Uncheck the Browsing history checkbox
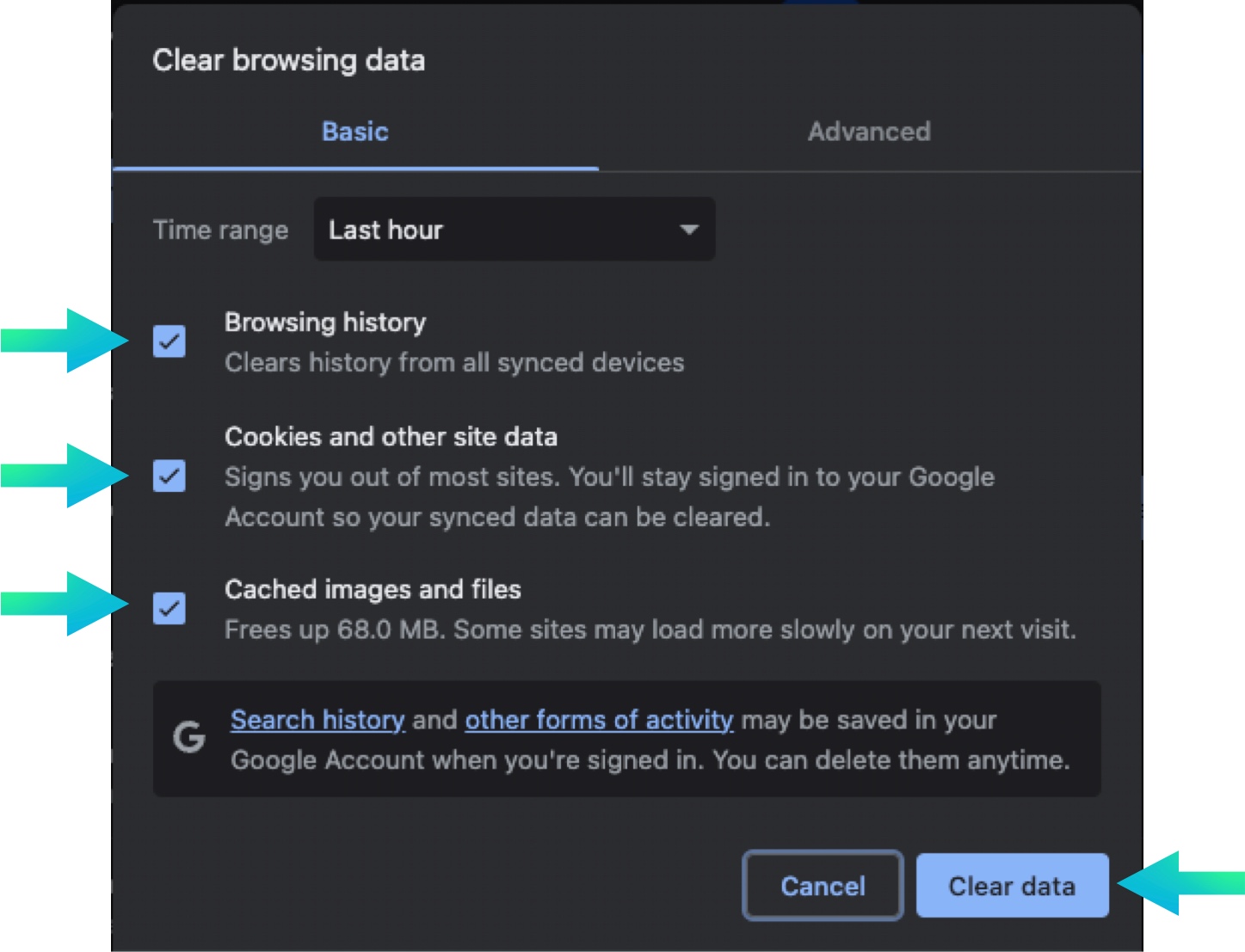Viewport: 1245px width, 952px height. (x=169, y=341)
